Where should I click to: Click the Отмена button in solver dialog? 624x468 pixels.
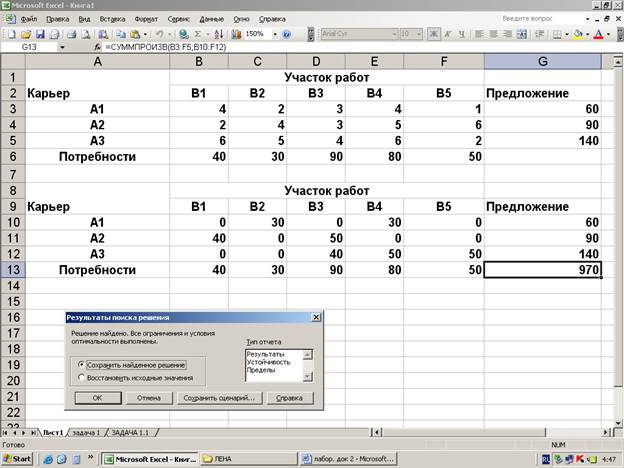click(x=149, y=398)
